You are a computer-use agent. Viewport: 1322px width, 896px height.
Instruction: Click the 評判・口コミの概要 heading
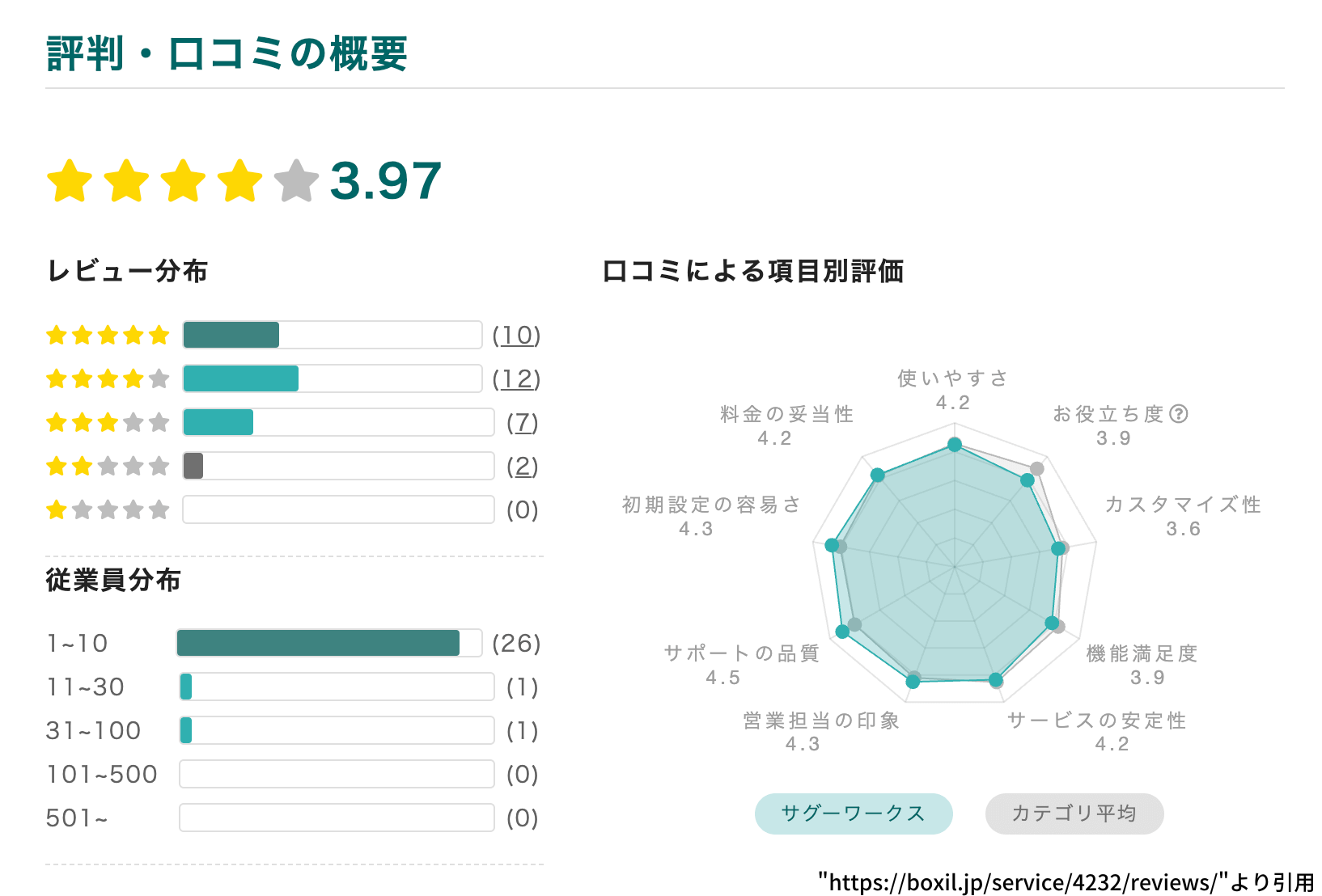227,54
